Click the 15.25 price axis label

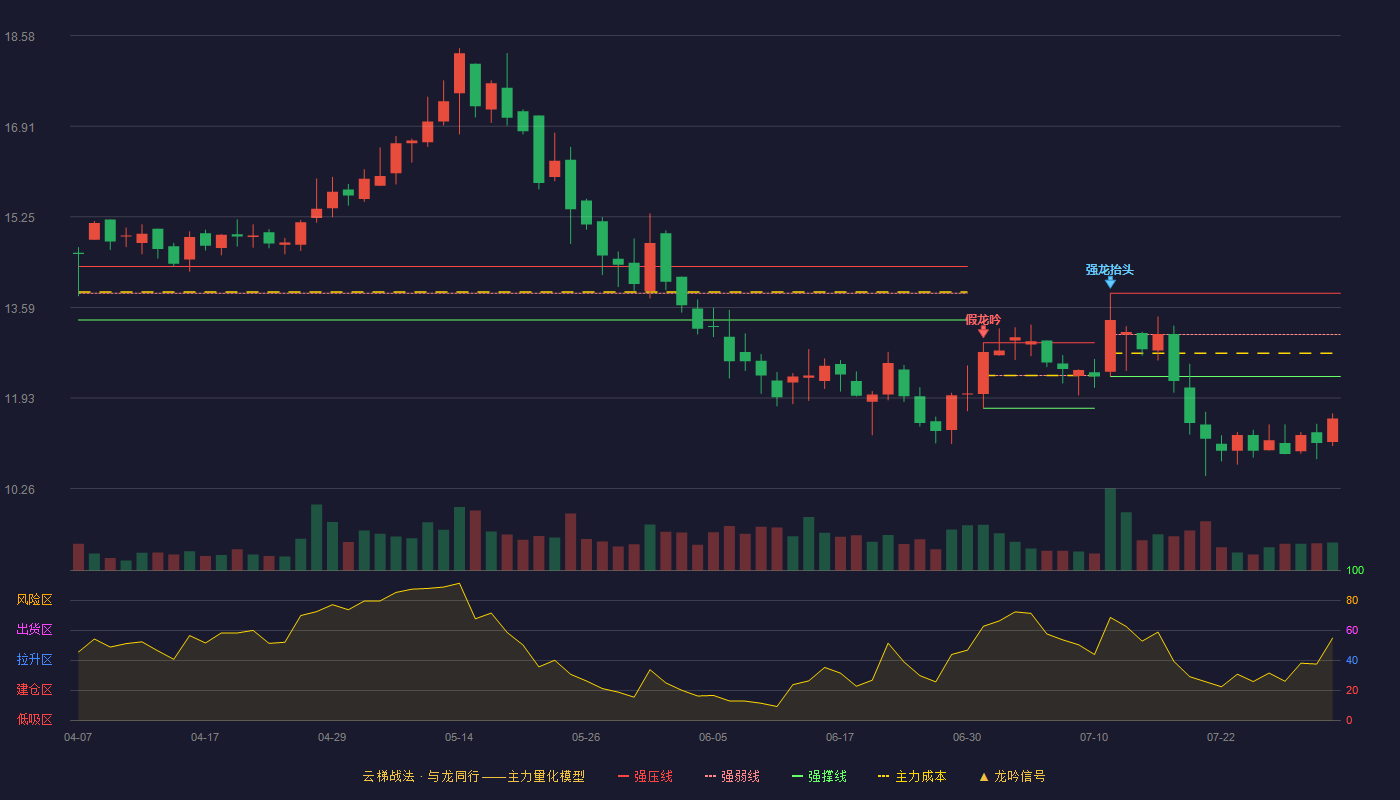point(20,218)
